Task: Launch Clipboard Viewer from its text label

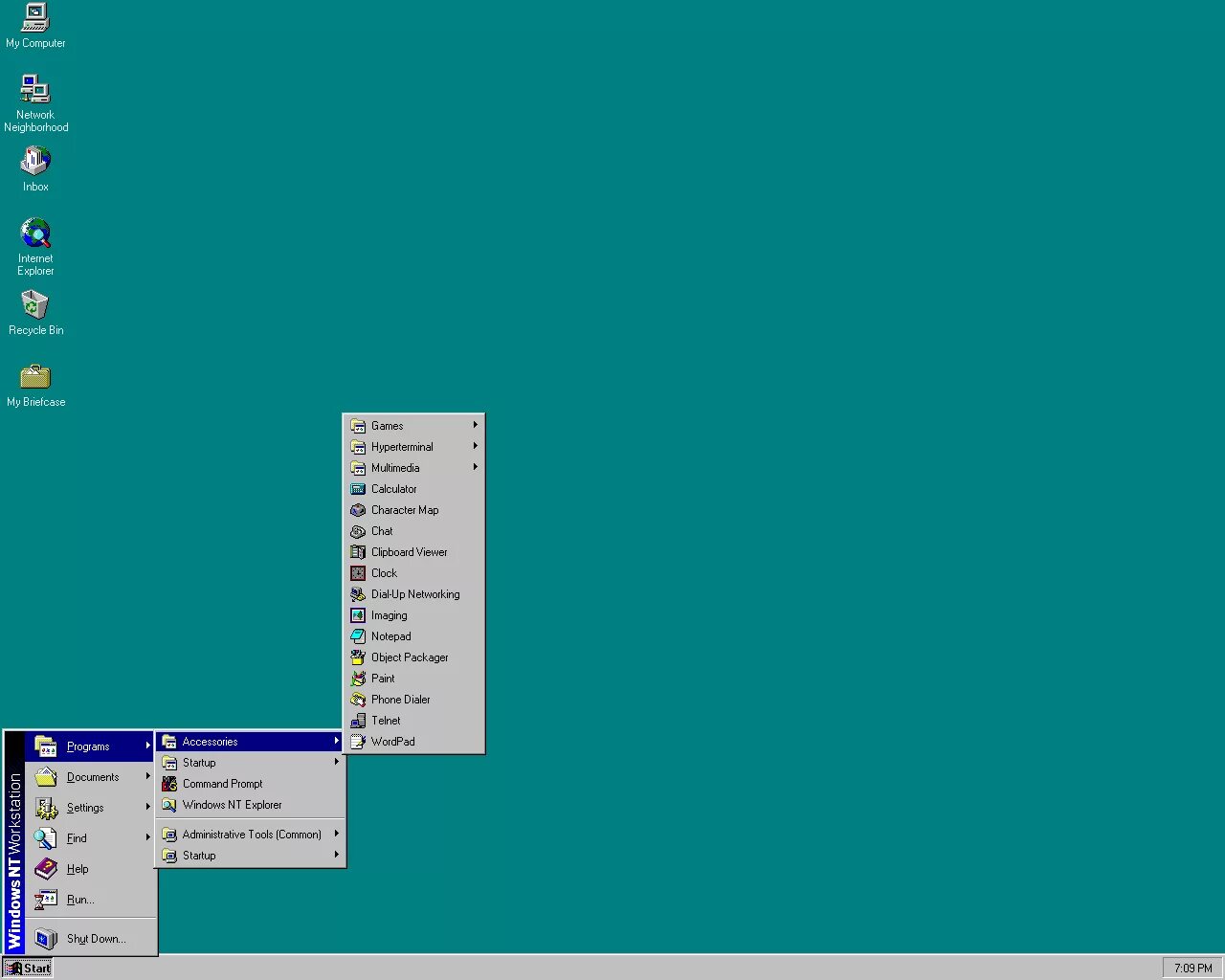Action: [x=410, y=552]
